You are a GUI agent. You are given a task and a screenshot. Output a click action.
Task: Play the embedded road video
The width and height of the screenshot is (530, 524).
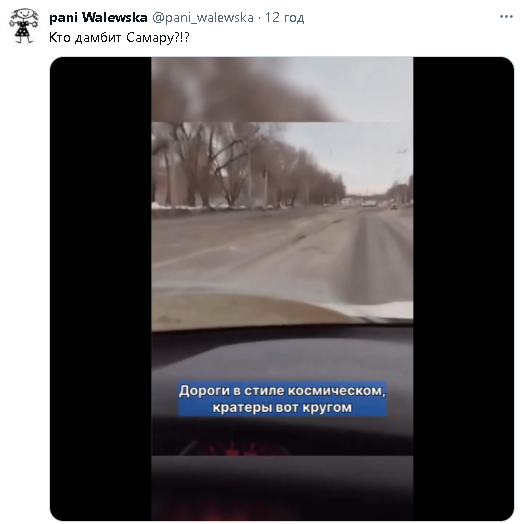pyautogui.click(x=282, y=289)
